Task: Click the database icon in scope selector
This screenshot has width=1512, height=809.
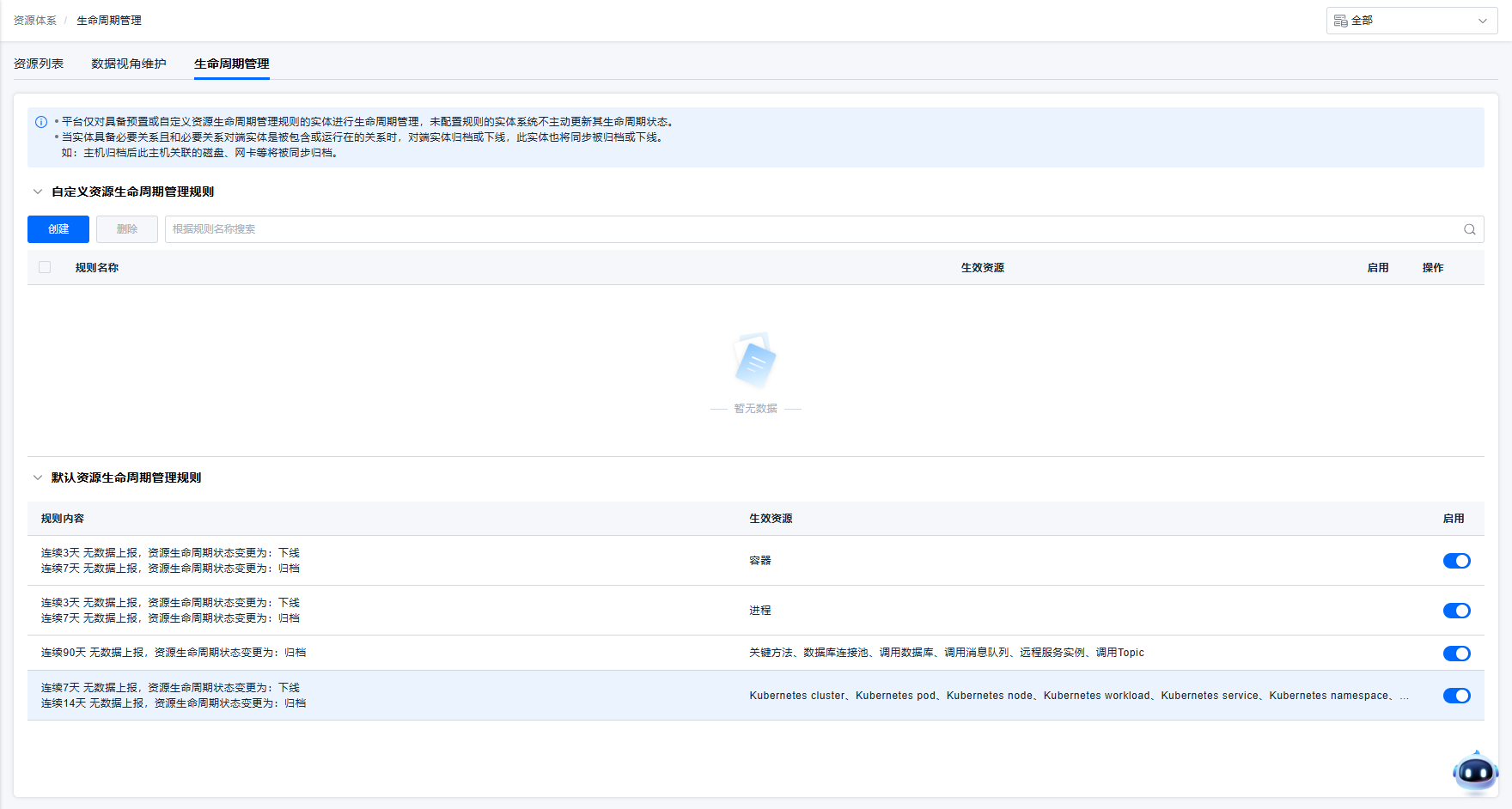Action: tap(1340, 21)
